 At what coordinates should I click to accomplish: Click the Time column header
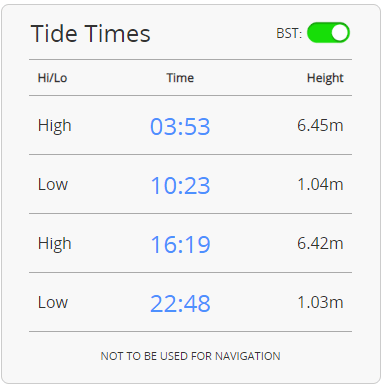(x=180, y=78)
